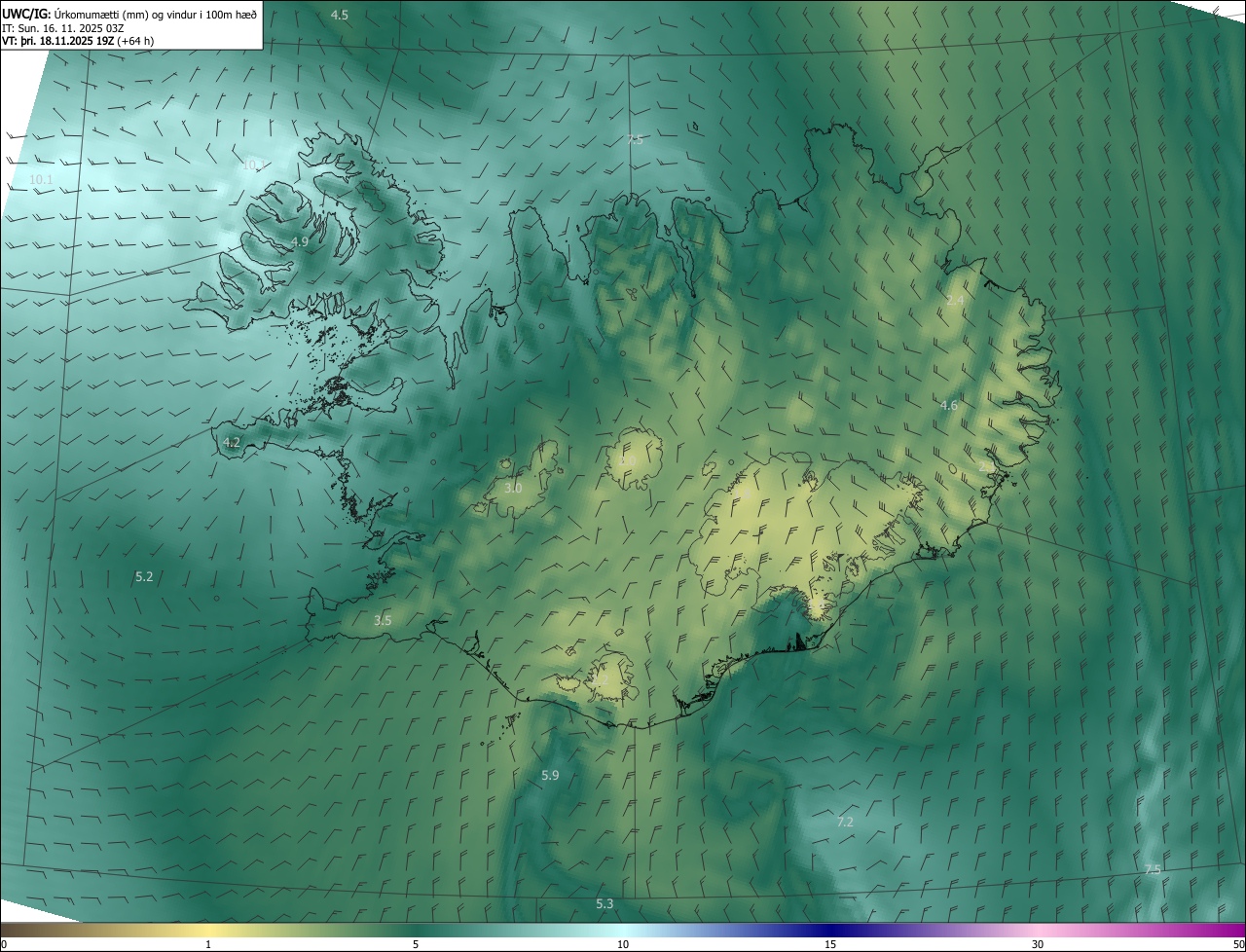
Task: Click the 4.5 value label on the map
Action: [x=340, y=15]
